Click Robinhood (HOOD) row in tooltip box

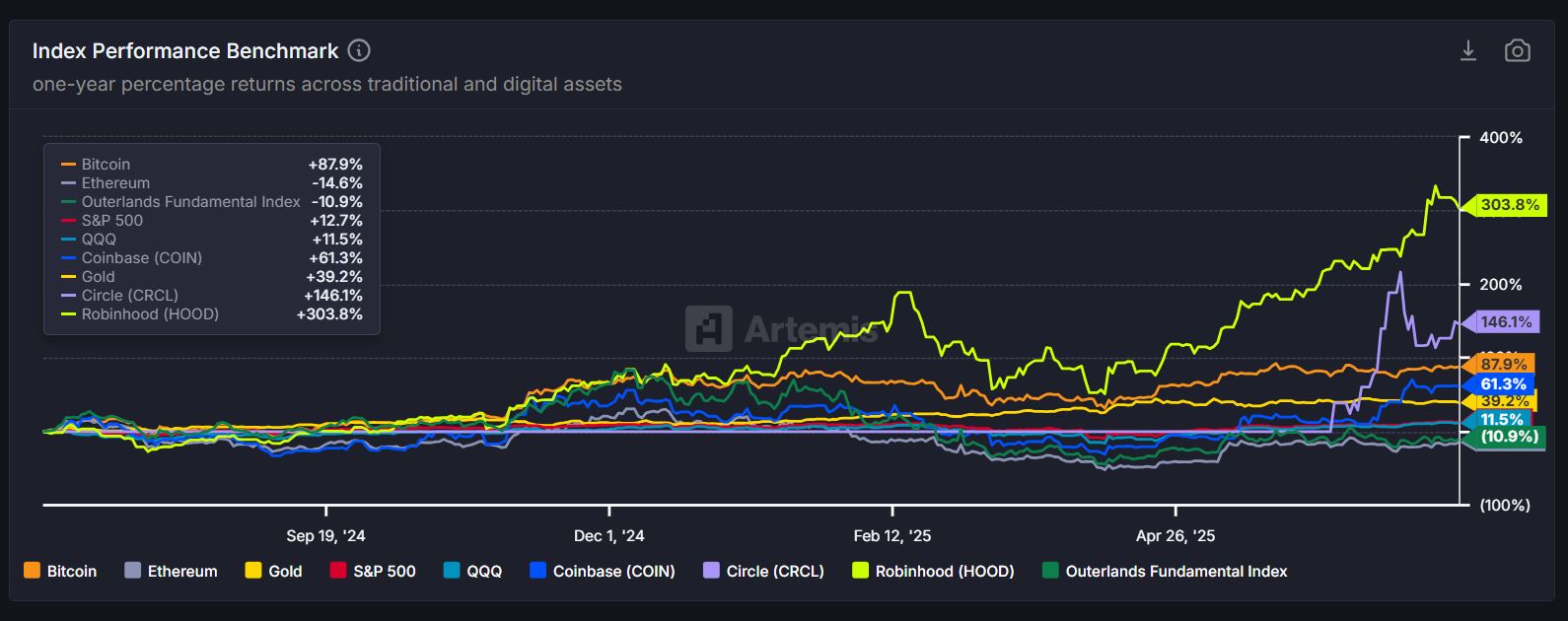tap(211, 314)
